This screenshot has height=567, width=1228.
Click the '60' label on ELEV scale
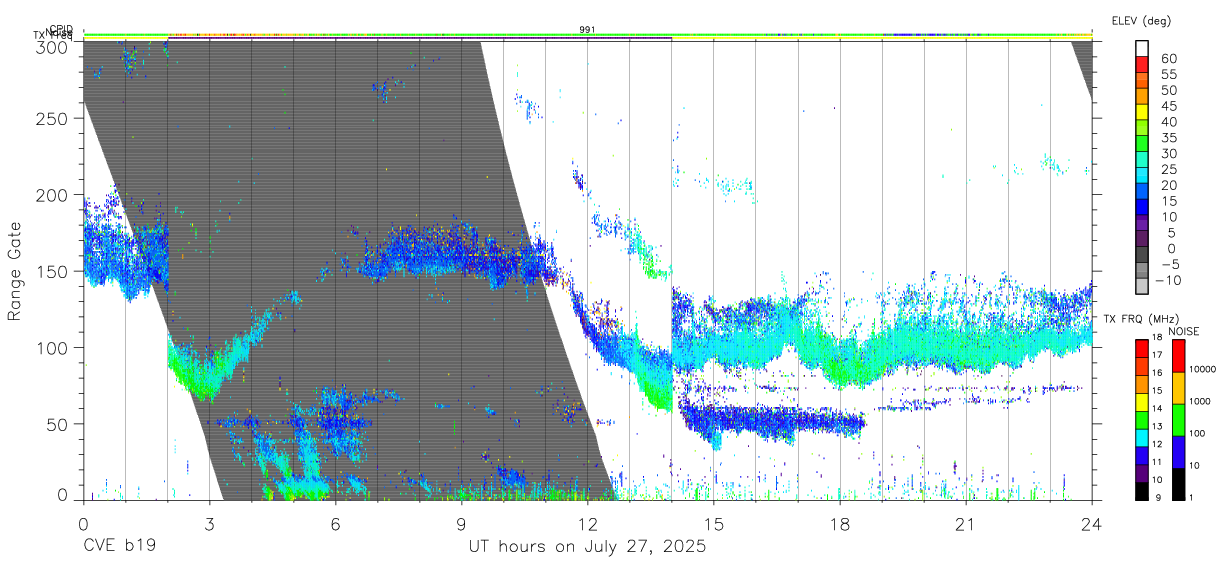pyautogui.click(x=1167, y=58)
